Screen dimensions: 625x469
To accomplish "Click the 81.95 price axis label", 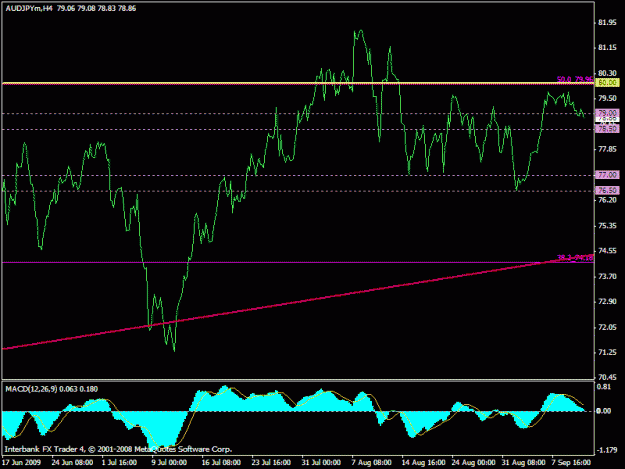I will coord(607,23).
